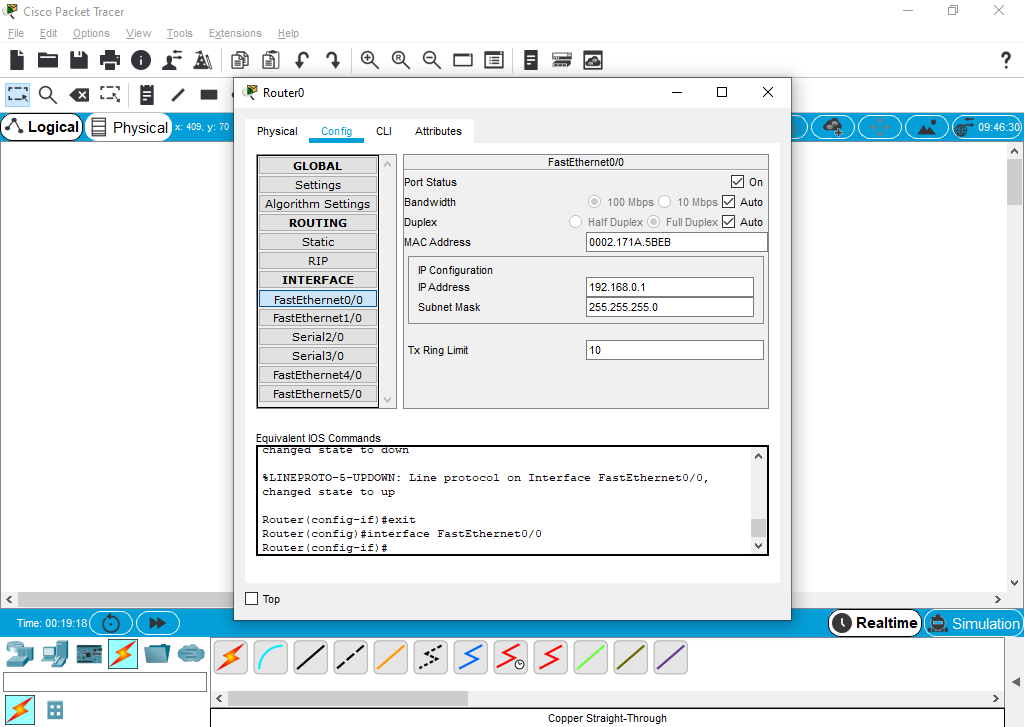Open Static routing configuration
This screenshot has height=727, width=1024.
point(318,242)
